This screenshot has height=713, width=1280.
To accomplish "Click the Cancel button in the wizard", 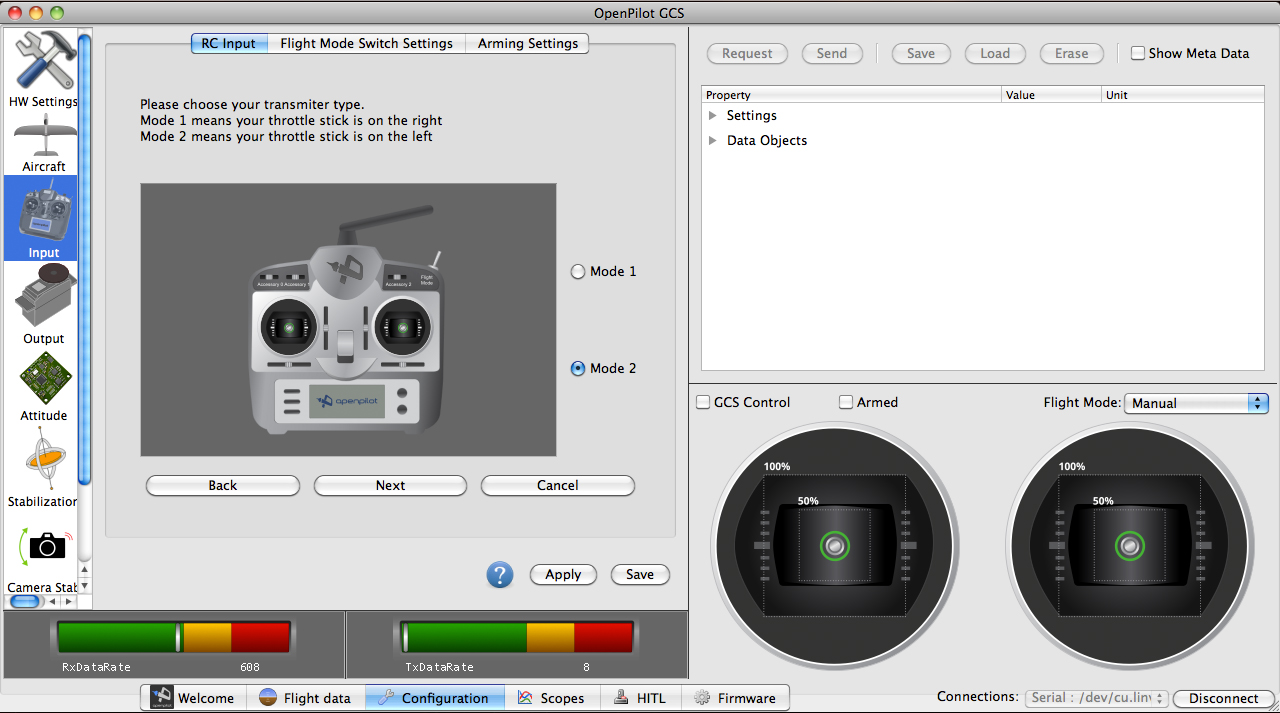I will click(x=558, y=485).
